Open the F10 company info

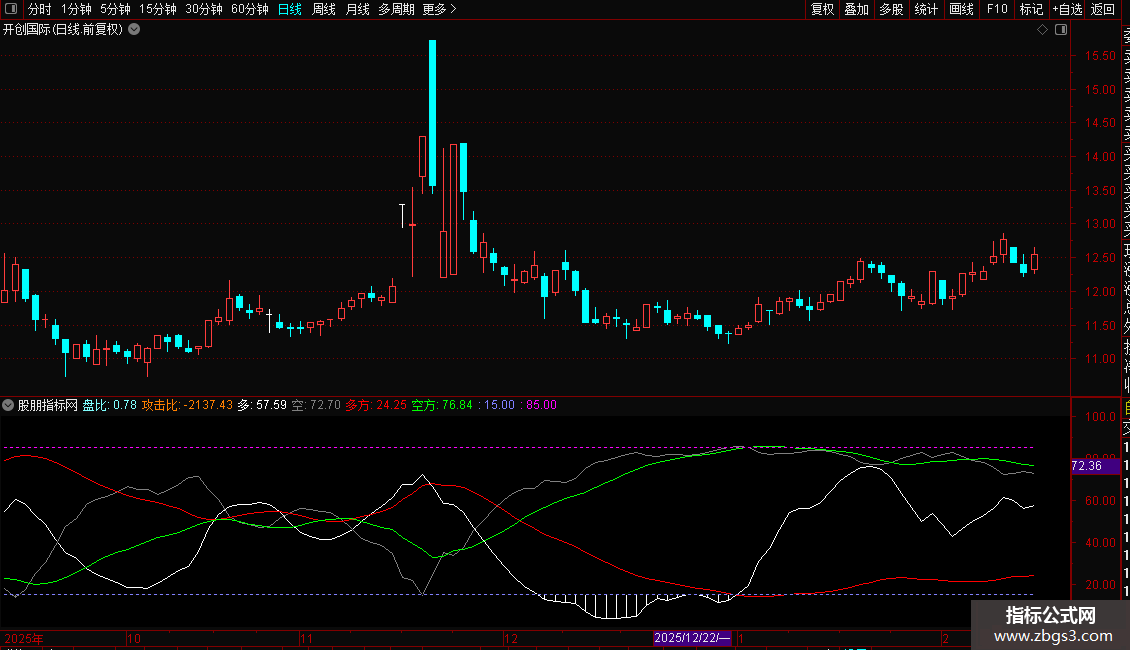pos(997,9)
